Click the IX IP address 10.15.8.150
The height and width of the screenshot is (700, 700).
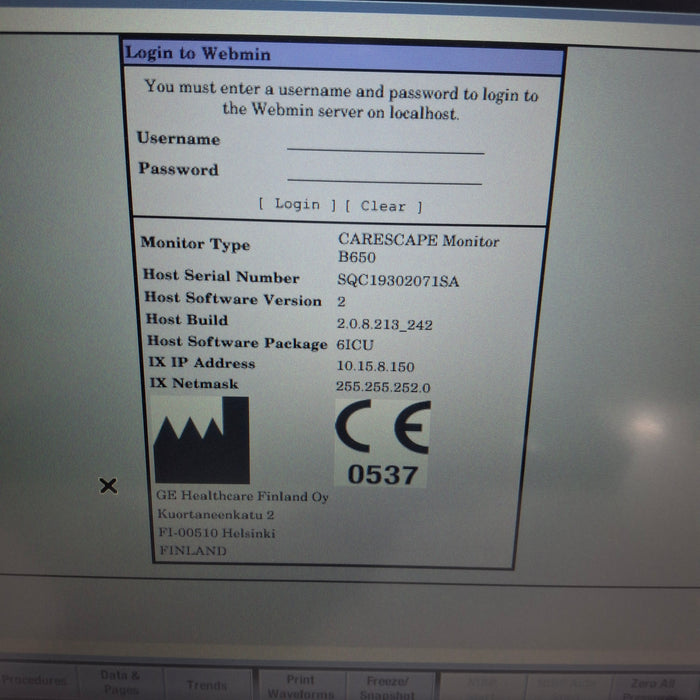pos(375,367)
